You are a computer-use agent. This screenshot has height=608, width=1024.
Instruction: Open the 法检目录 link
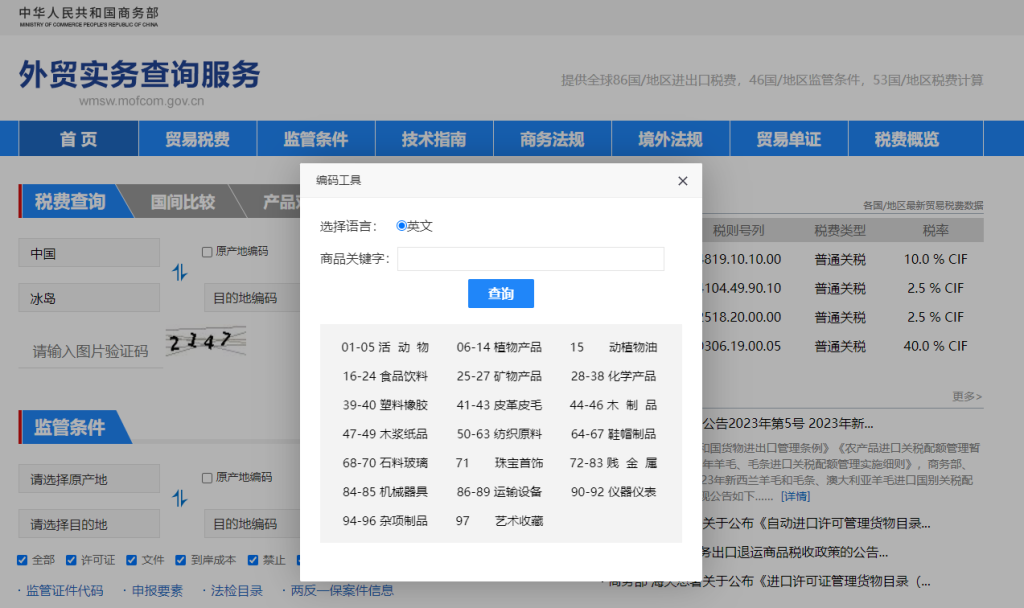tap(236, 590)
